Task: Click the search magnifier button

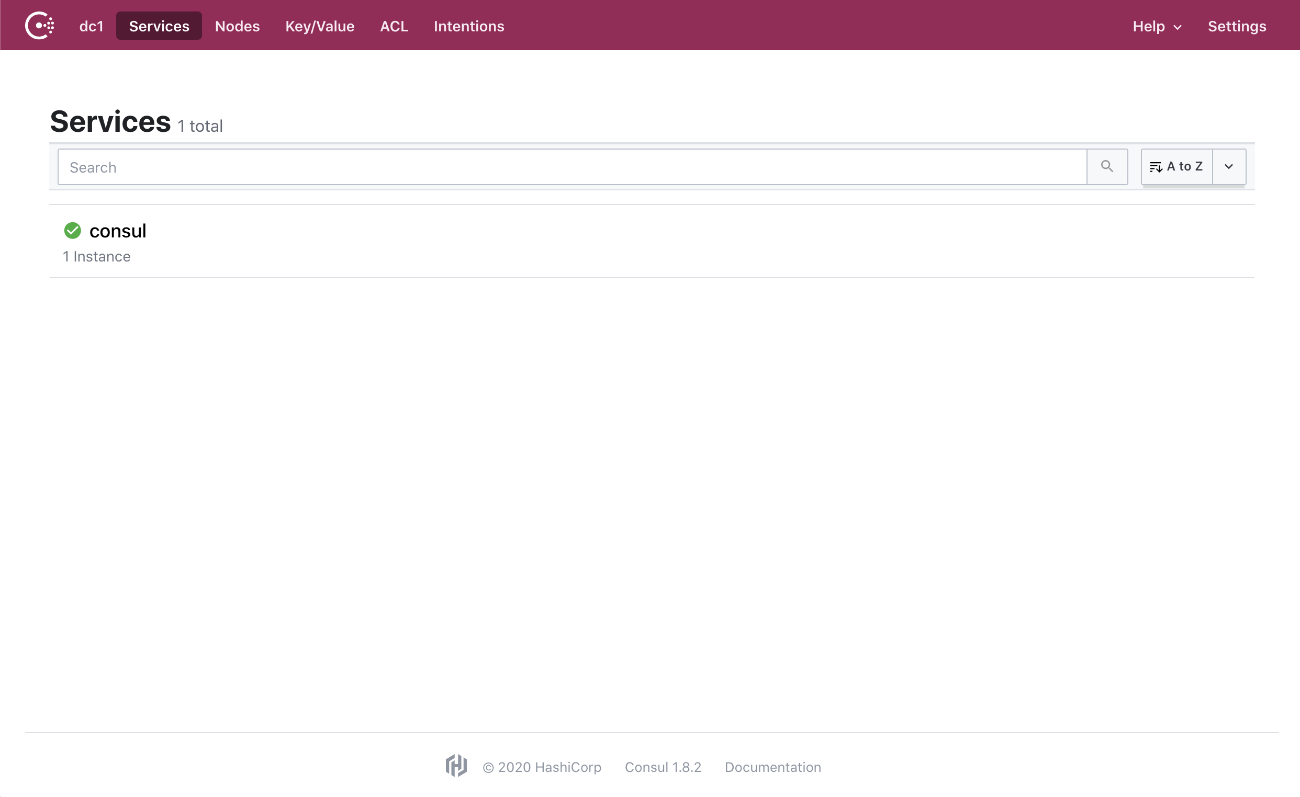Action: pos(1107,167)
